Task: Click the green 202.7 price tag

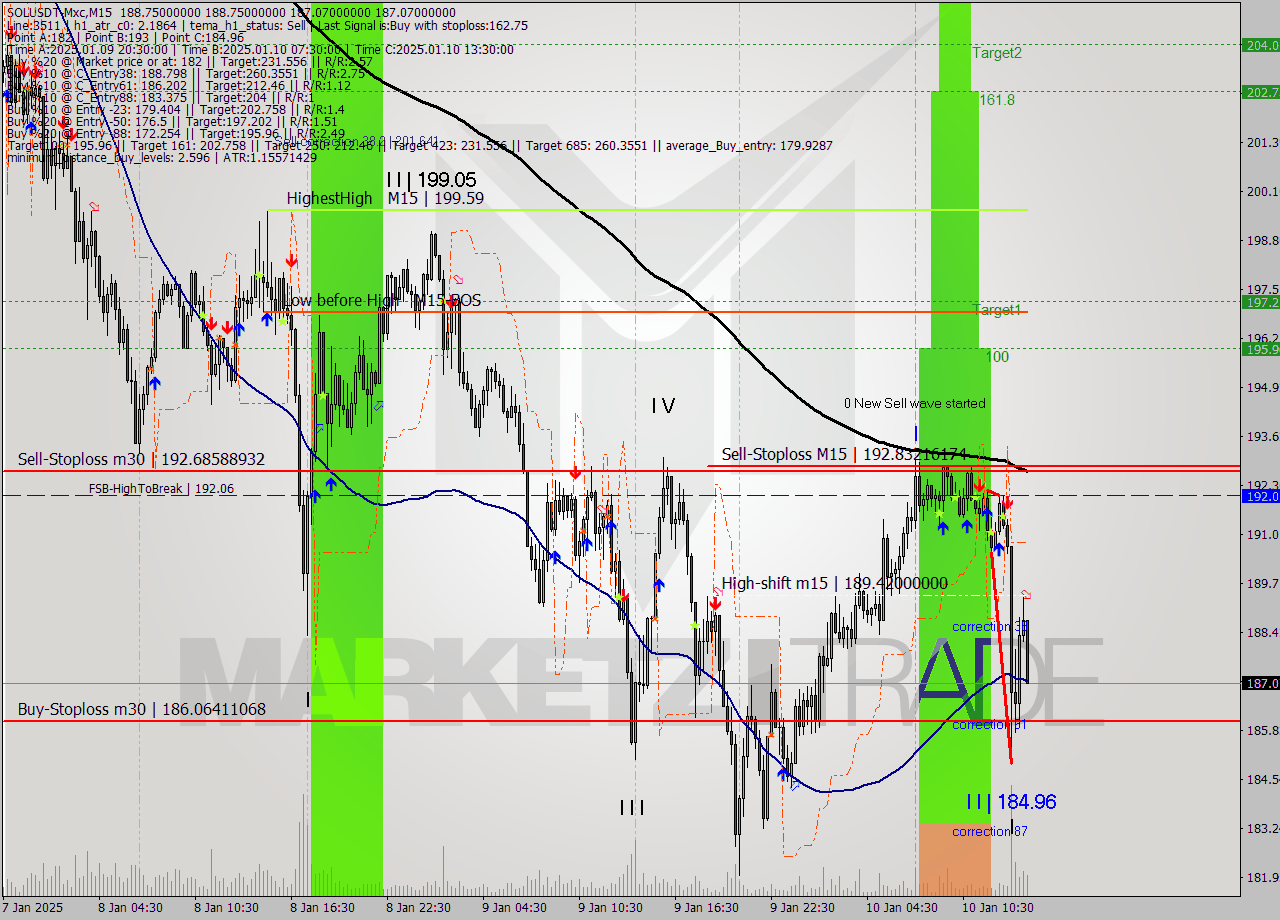Action: [1260, 92]
